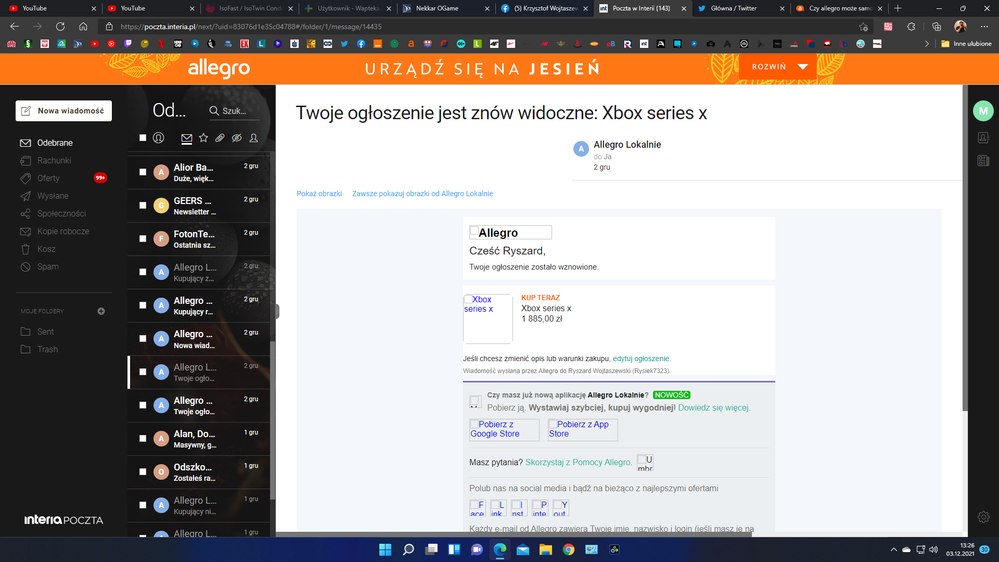Viewport: 999px width, 562px height.
Task: Click the browser address bar
Action: coord(484,27)
